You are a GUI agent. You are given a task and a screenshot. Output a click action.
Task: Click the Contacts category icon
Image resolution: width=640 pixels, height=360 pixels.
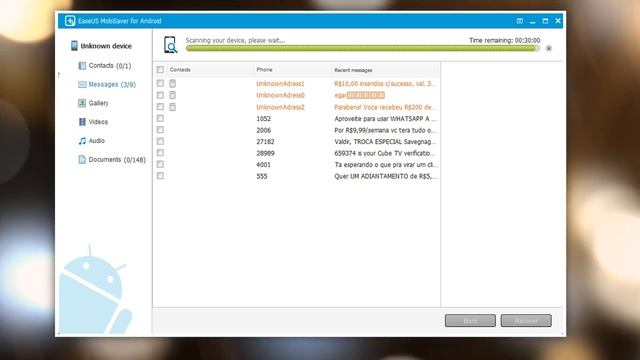click(x=82, y=66)
